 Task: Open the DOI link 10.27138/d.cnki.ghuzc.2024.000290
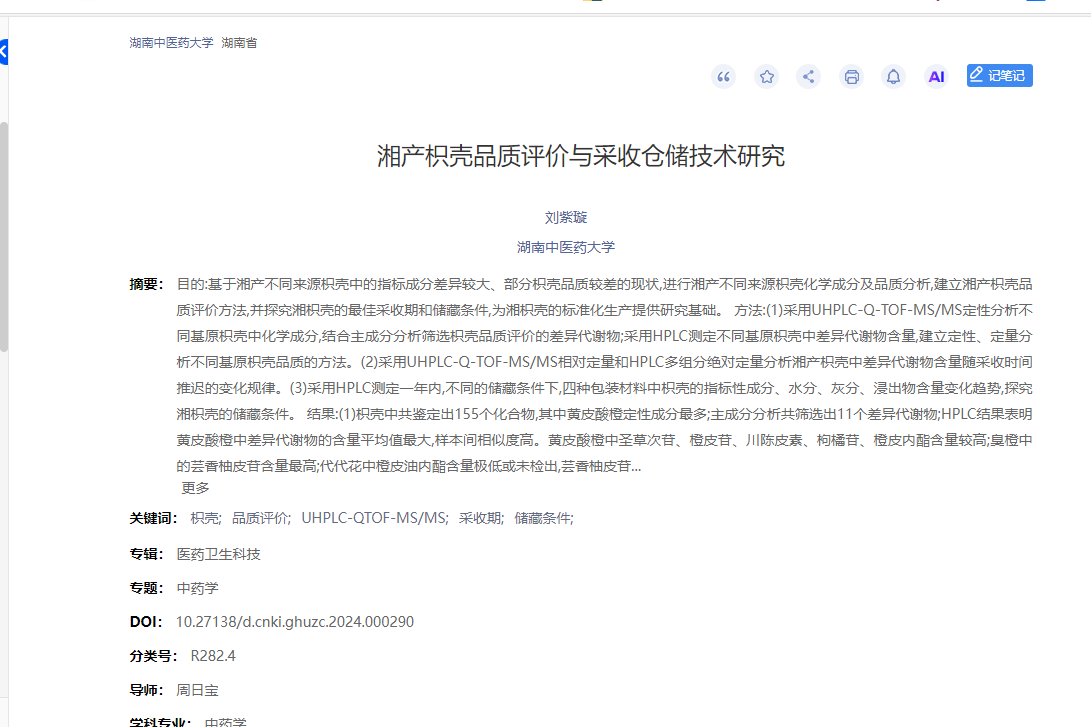coord(295,622)
